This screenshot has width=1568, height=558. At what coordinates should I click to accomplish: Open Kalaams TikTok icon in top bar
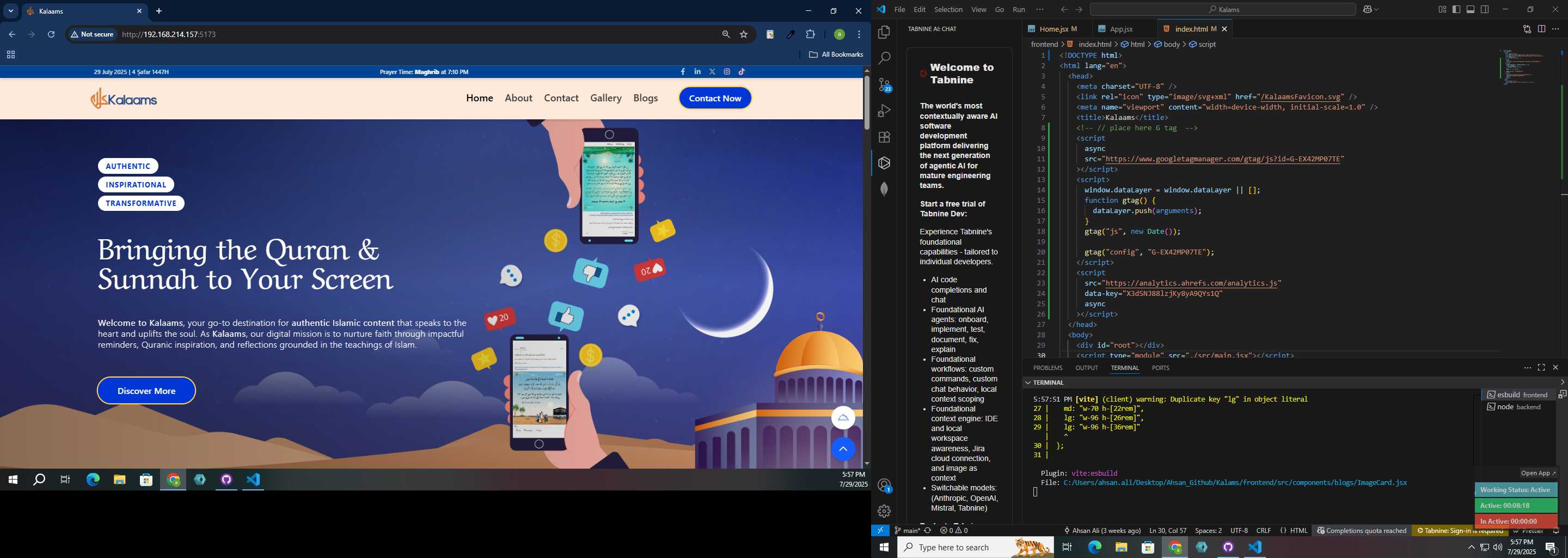point(742,72)
